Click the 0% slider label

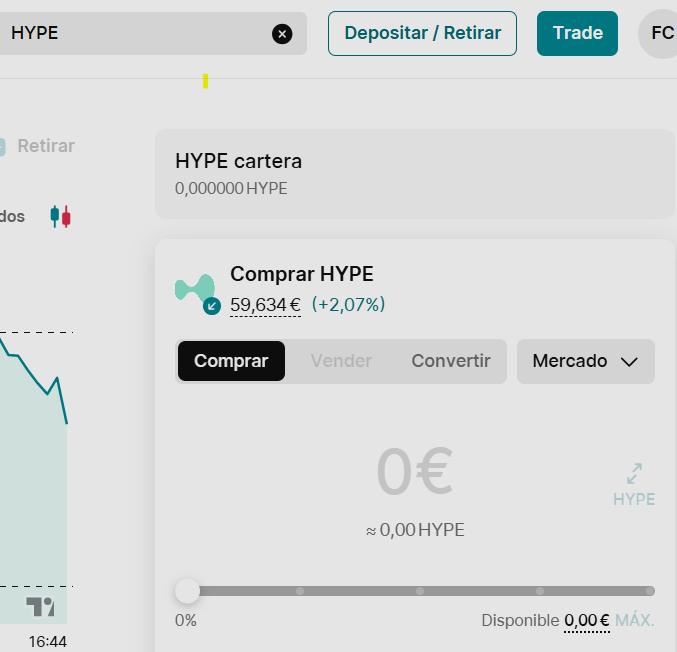point(186,620)
